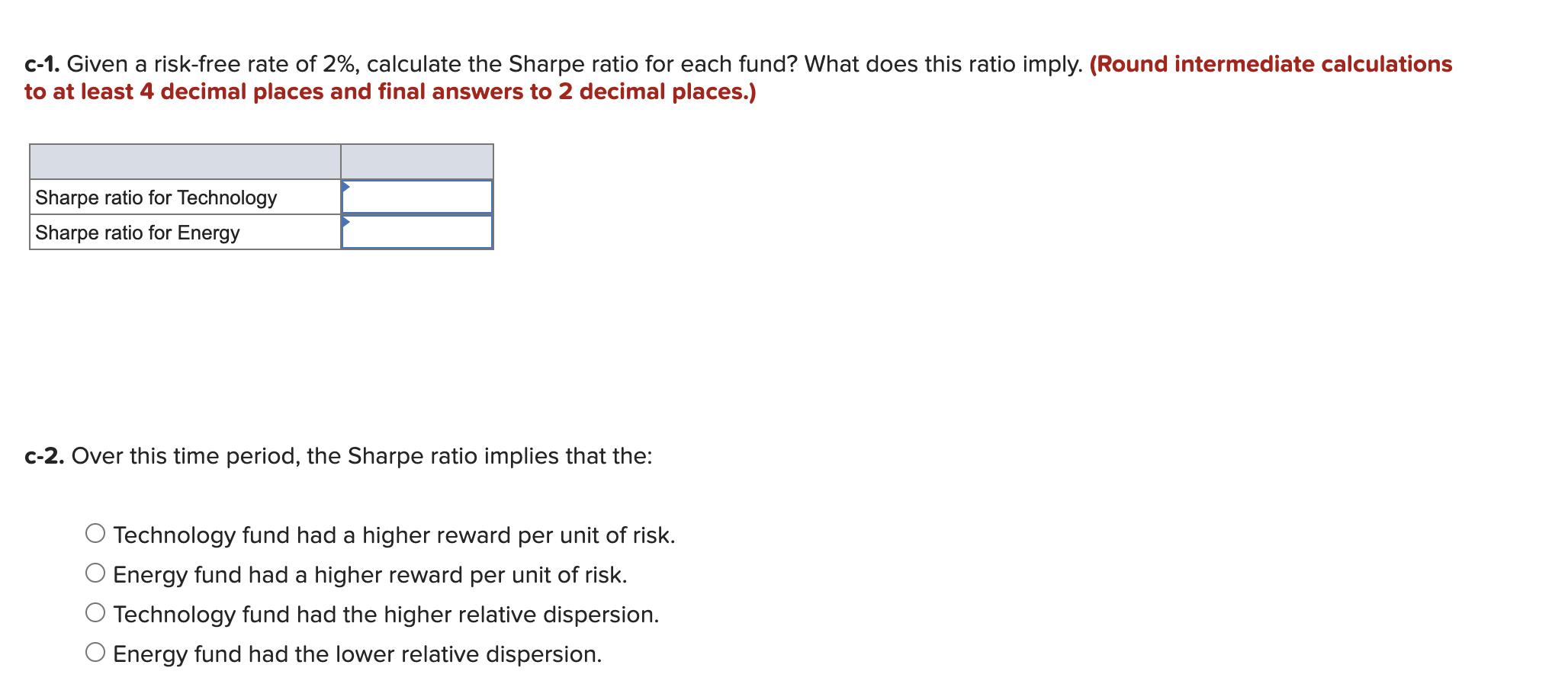Click the Sharpe ratio for Technology row label

(x=155, y=197)
